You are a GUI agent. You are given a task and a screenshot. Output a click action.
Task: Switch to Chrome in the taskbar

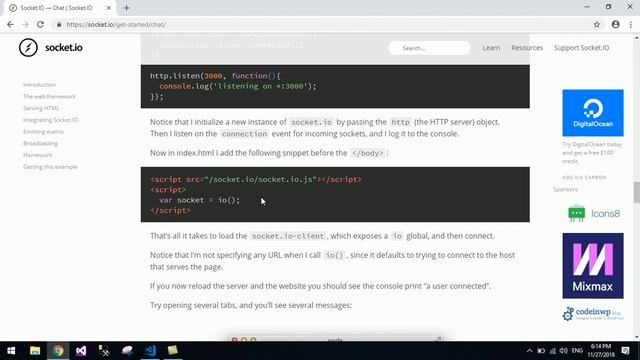(58, 351)
